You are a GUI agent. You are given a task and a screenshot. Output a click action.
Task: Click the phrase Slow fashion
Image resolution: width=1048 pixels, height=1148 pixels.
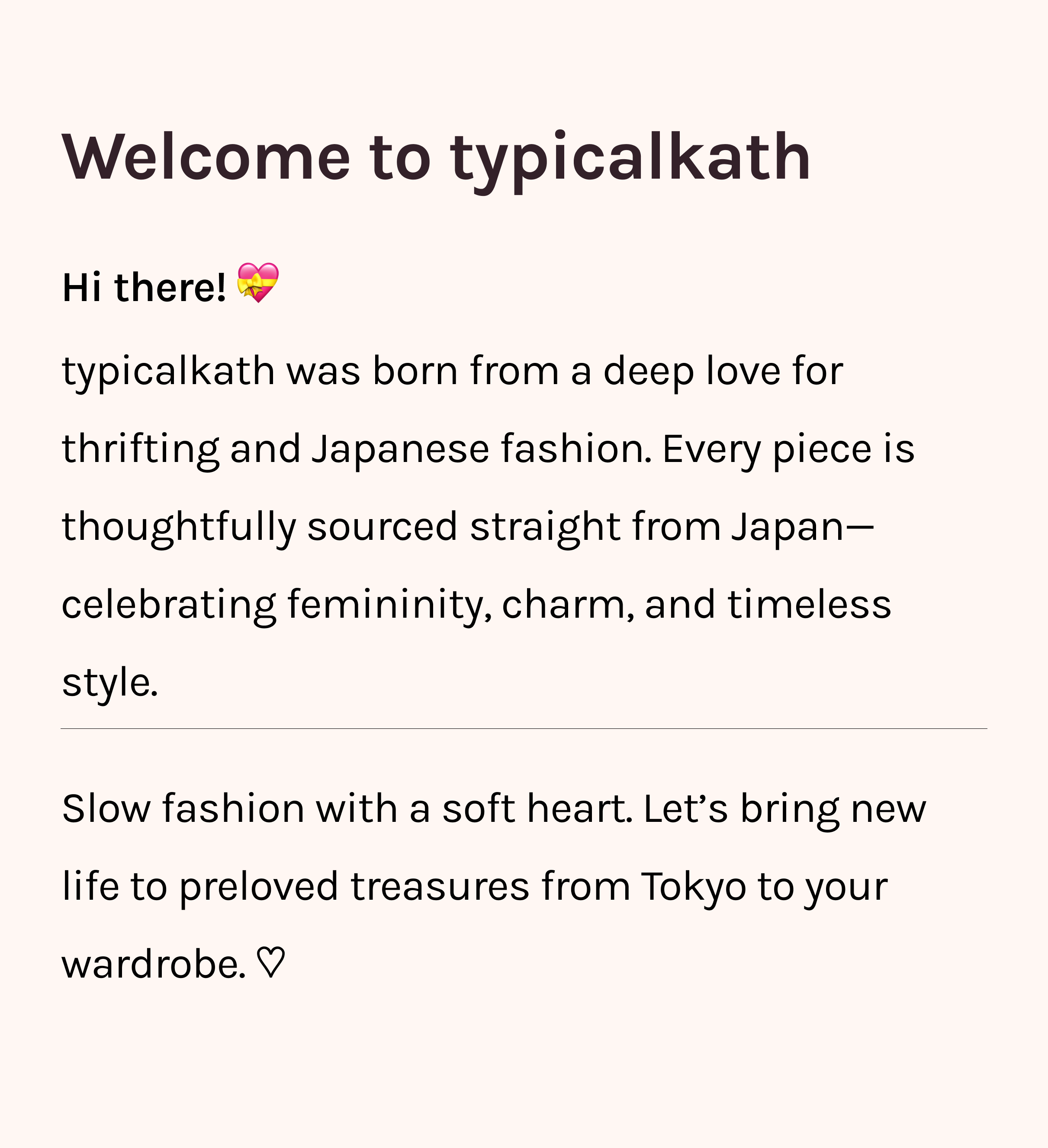pos(183,808)
